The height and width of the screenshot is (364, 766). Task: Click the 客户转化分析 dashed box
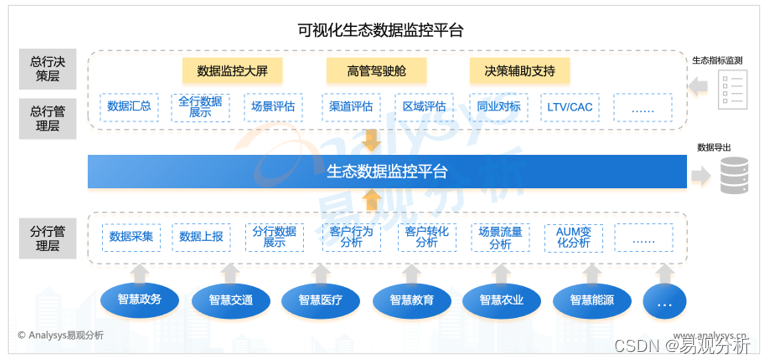click(427, 237)
